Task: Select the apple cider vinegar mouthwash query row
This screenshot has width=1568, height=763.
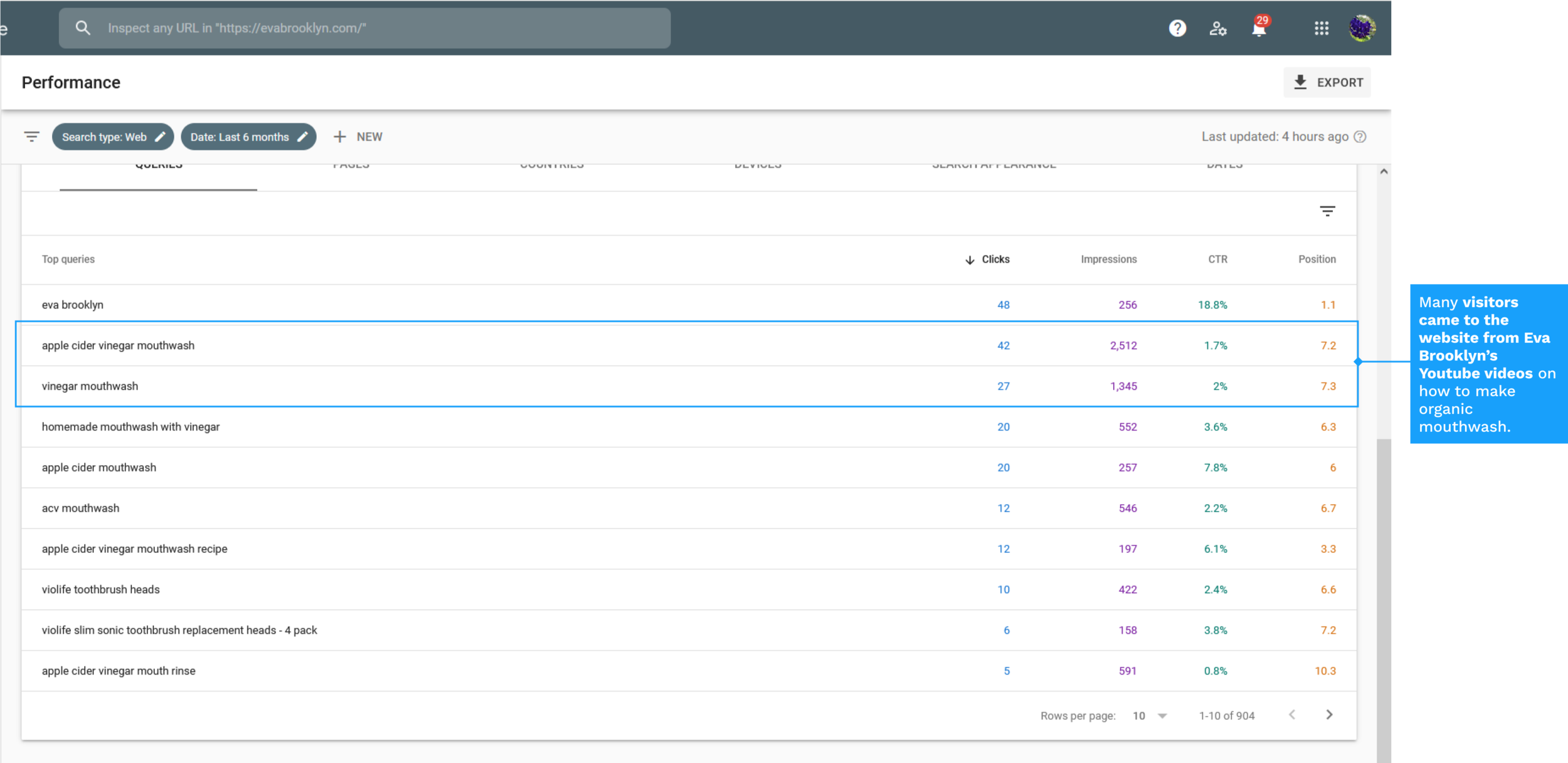Action: [118, 345]
